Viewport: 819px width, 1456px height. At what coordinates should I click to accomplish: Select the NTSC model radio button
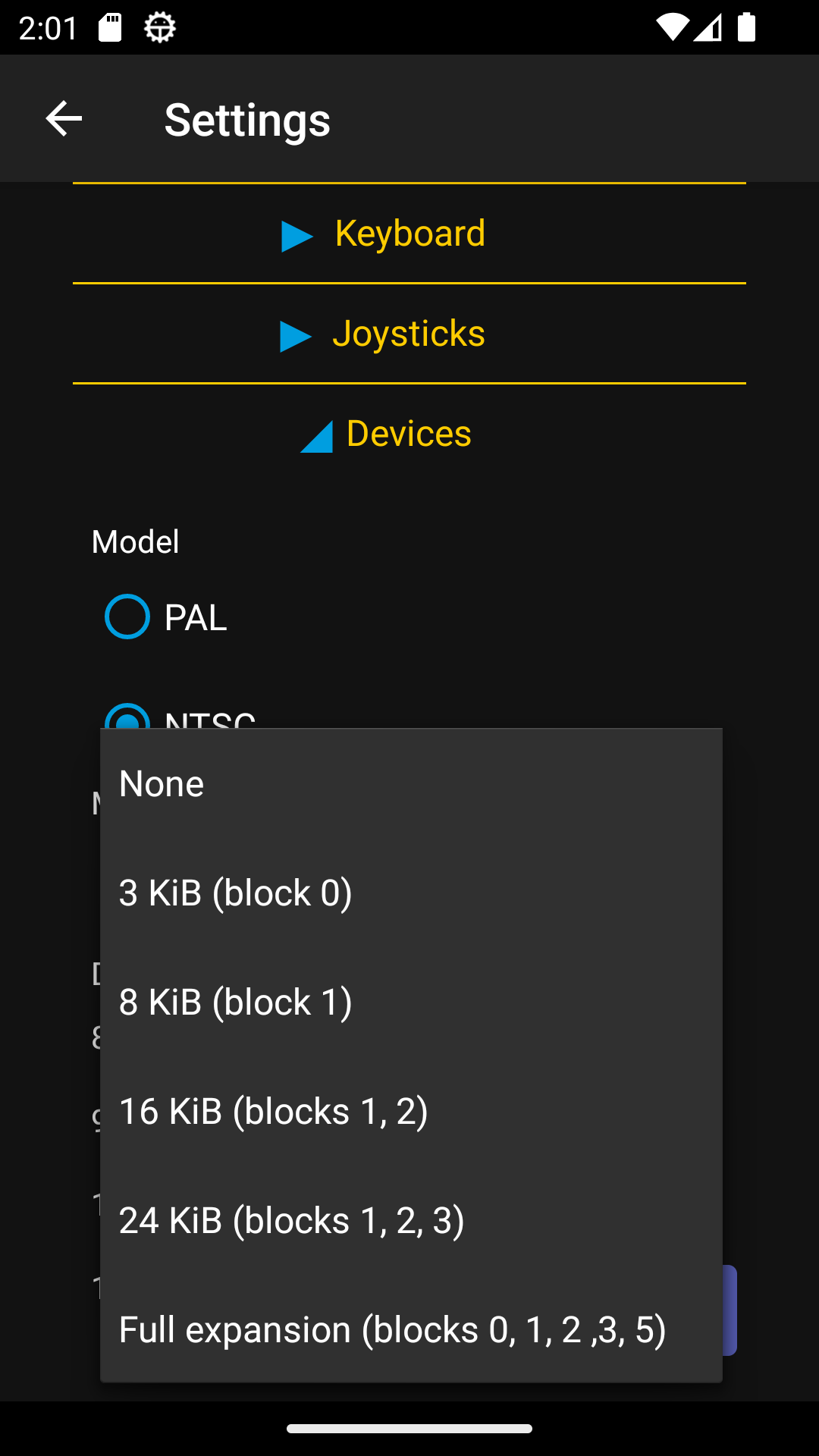coord(127,717)
